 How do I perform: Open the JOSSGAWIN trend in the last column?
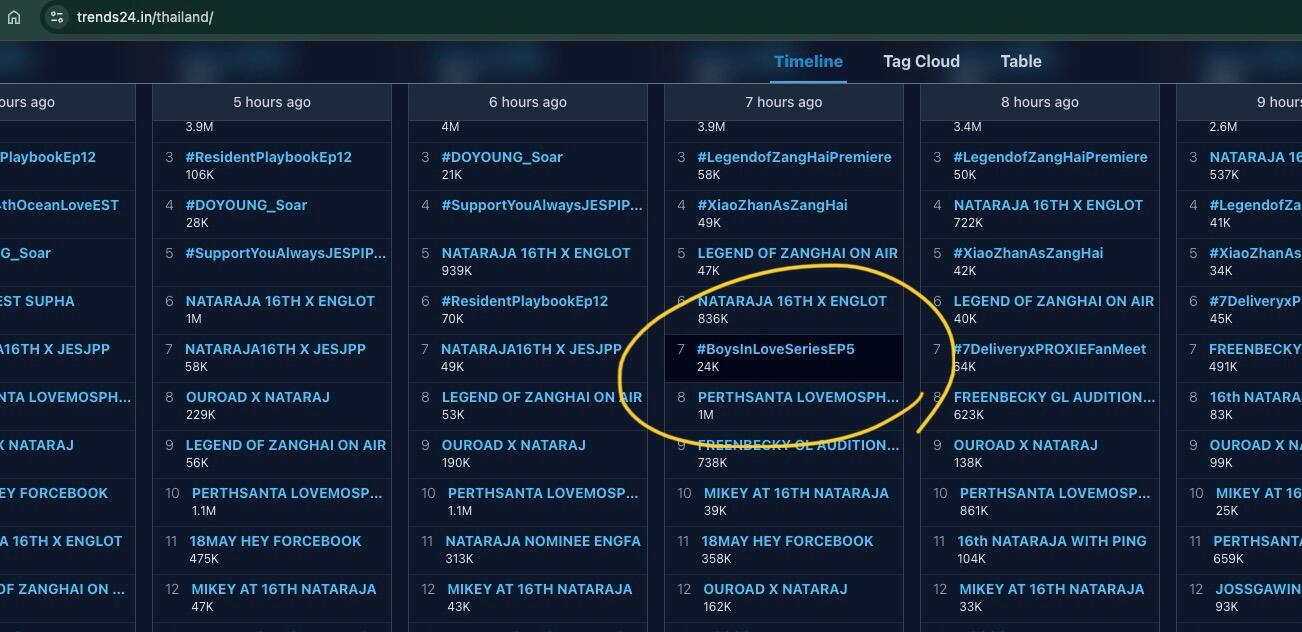point(1258,589)
